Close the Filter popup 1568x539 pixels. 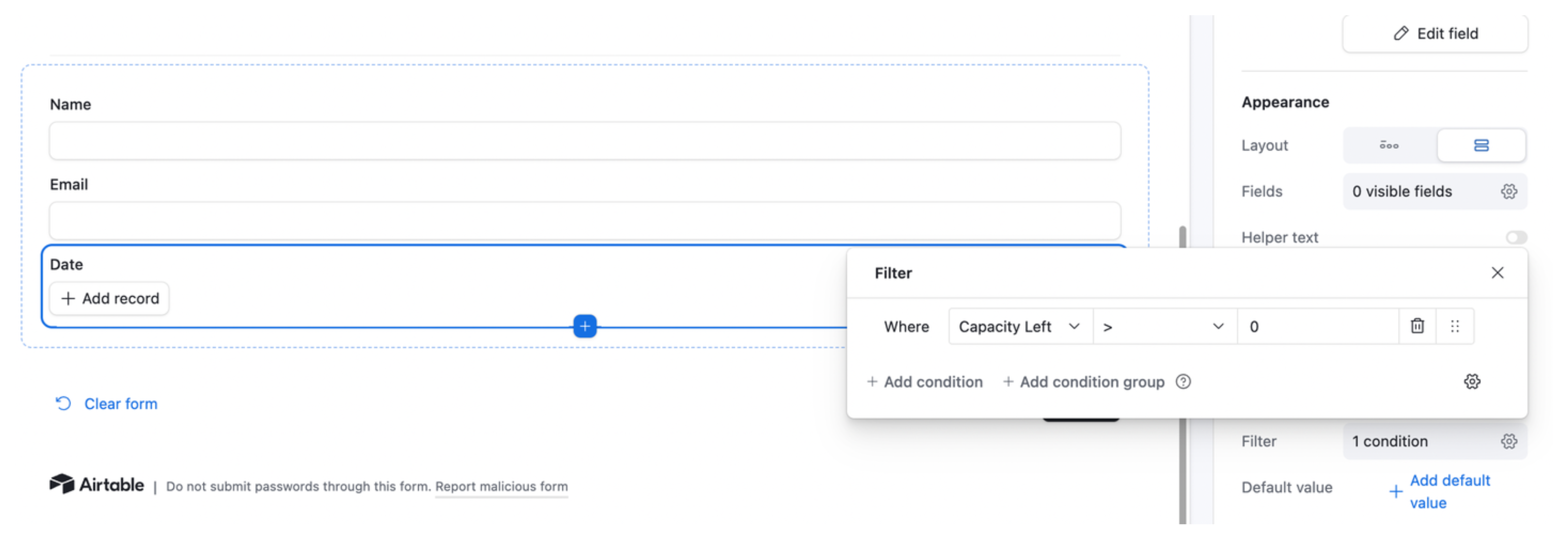pos(1497,272)
